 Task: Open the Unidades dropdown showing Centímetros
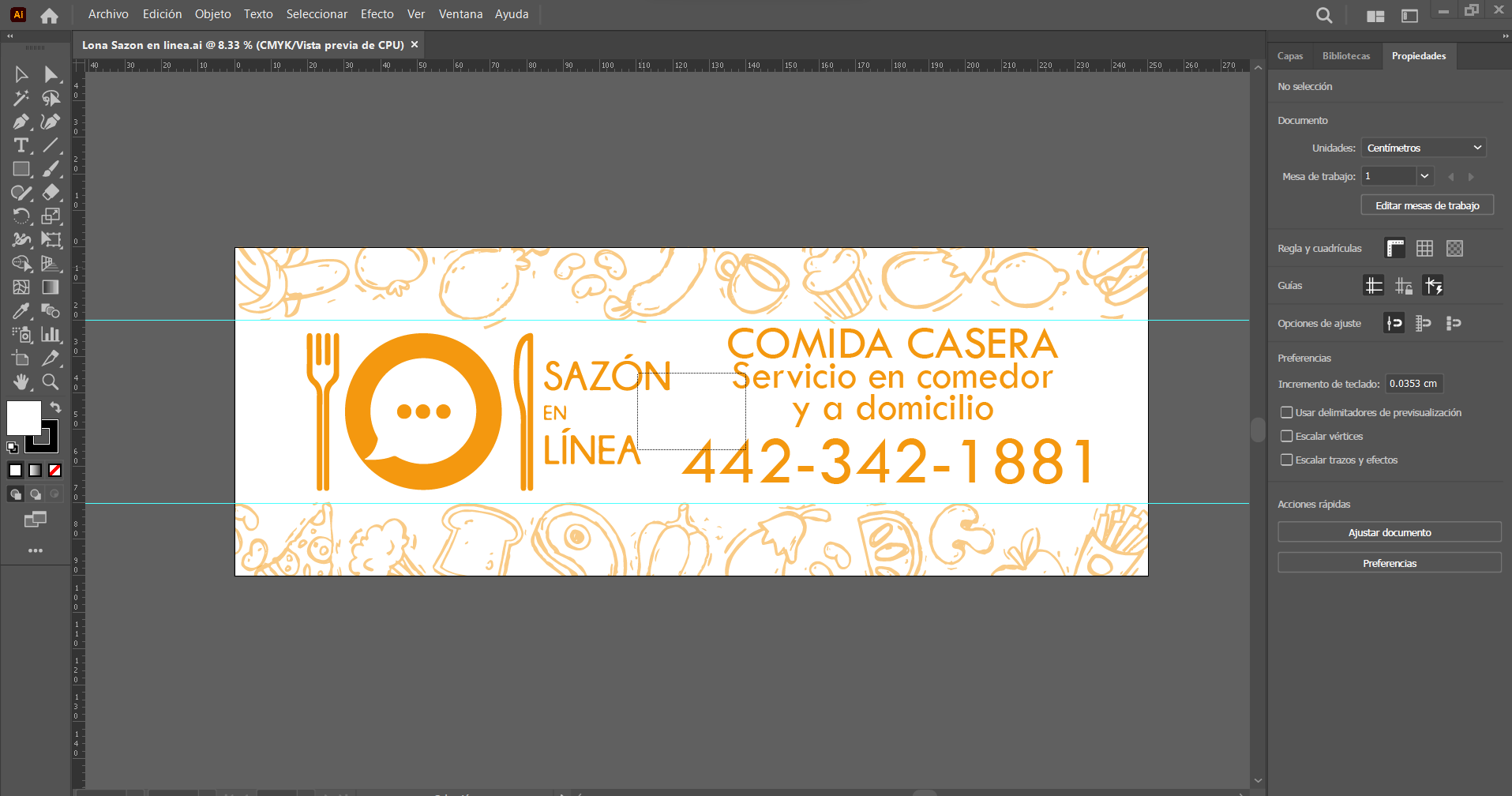1424,148
